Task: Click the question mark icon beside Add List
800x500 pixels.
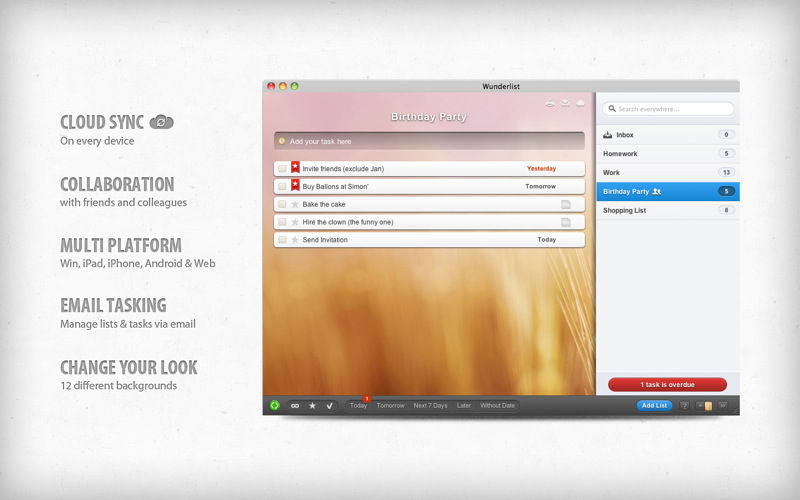Action: [x=684, y=406]
